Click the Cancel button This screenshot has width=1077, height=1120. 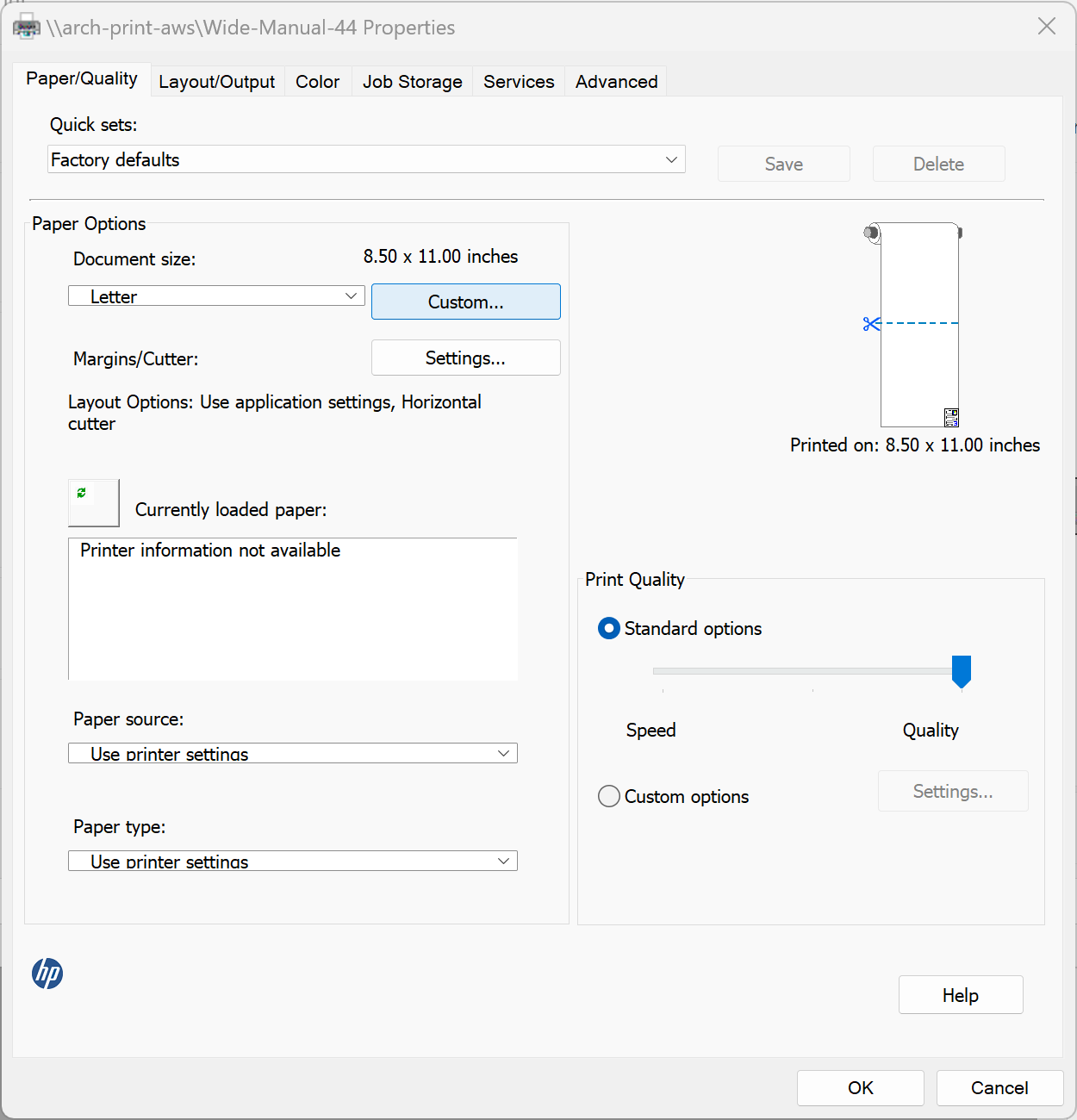[1000, 1088]
